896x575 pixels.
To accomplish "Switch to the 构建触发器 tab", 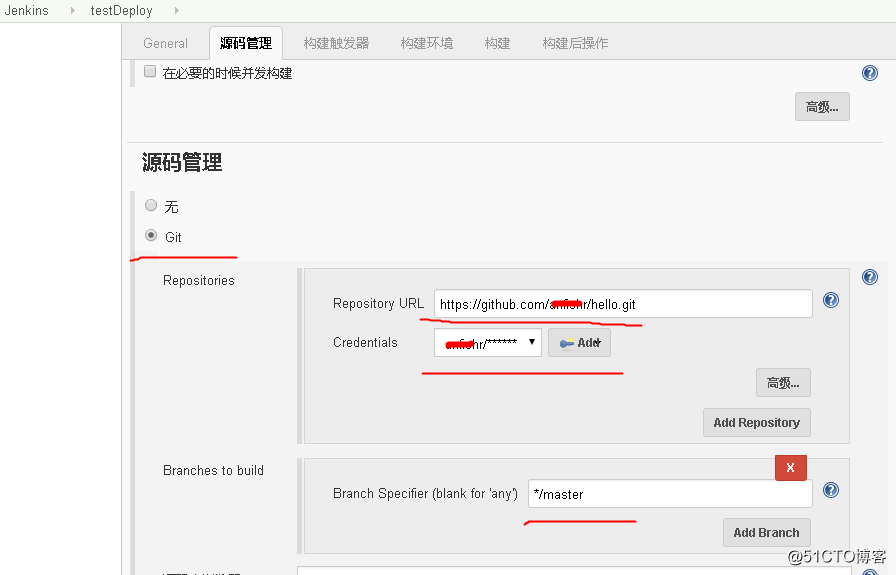I will pos(336,43).
